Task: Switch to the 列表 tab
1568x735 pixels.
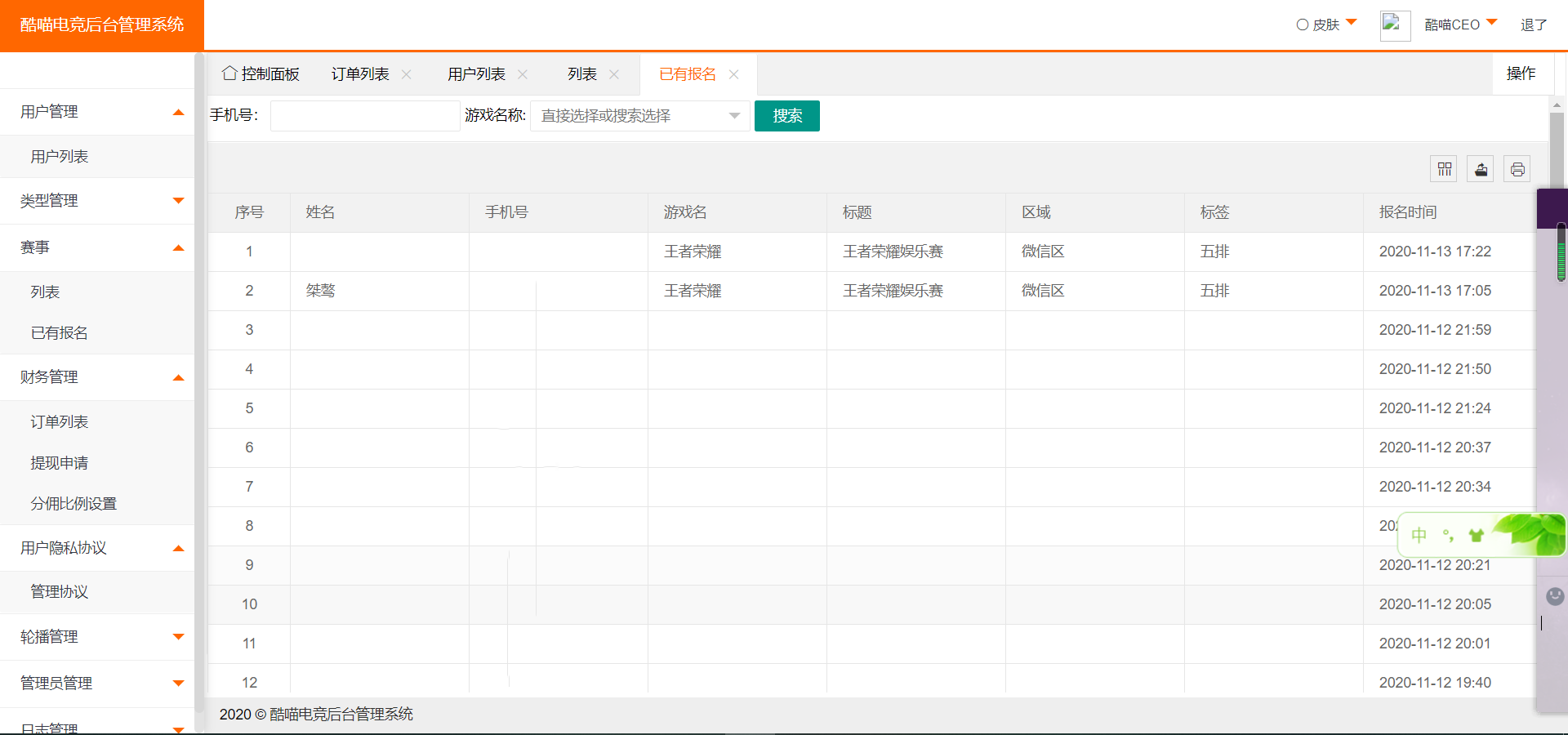Action: pos(582,74)
